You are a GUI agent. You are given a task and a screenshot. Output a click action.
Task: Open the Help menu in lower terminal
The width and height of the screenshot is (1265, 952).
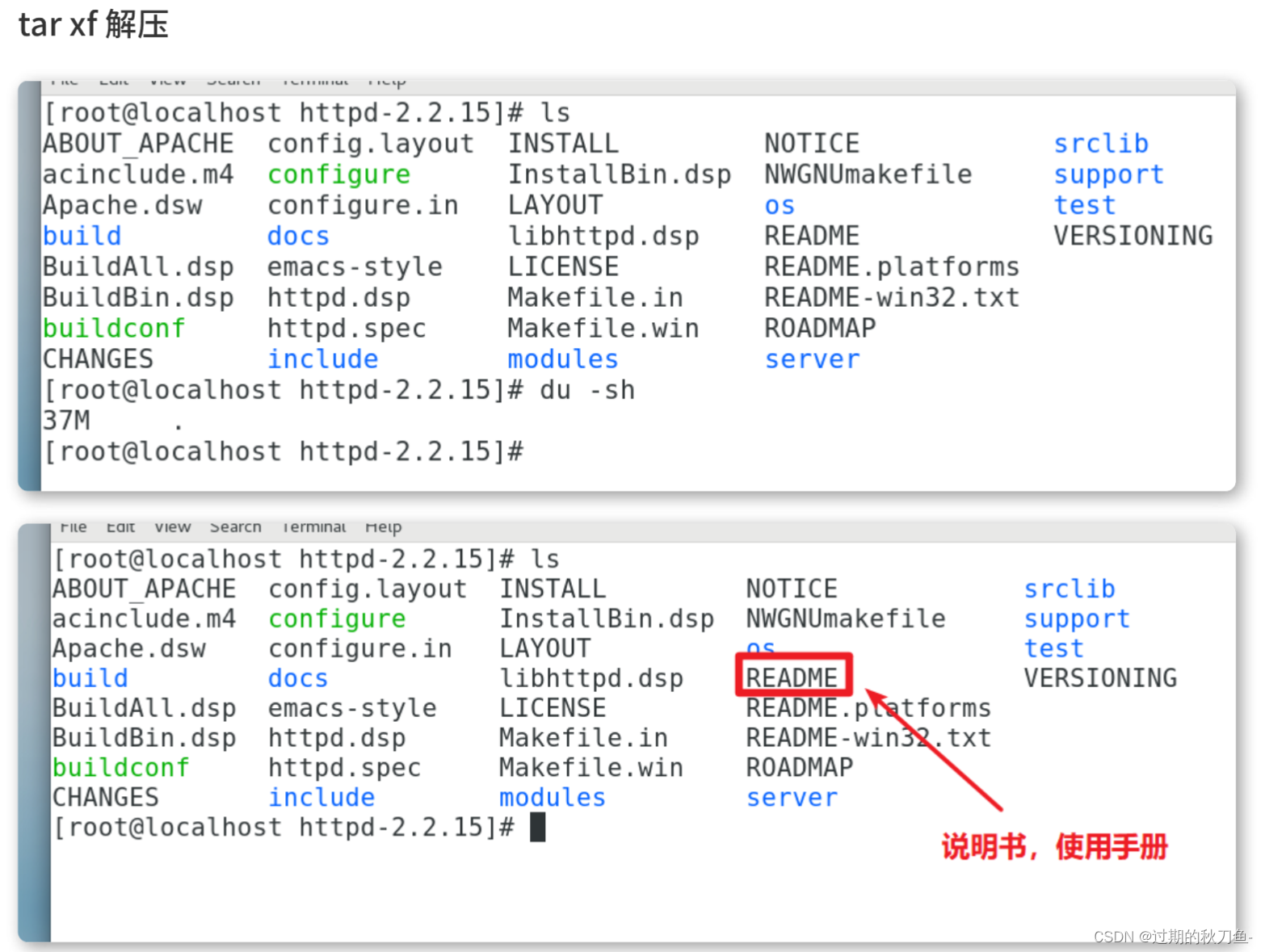pyautogui.click(x=383, y=527)
